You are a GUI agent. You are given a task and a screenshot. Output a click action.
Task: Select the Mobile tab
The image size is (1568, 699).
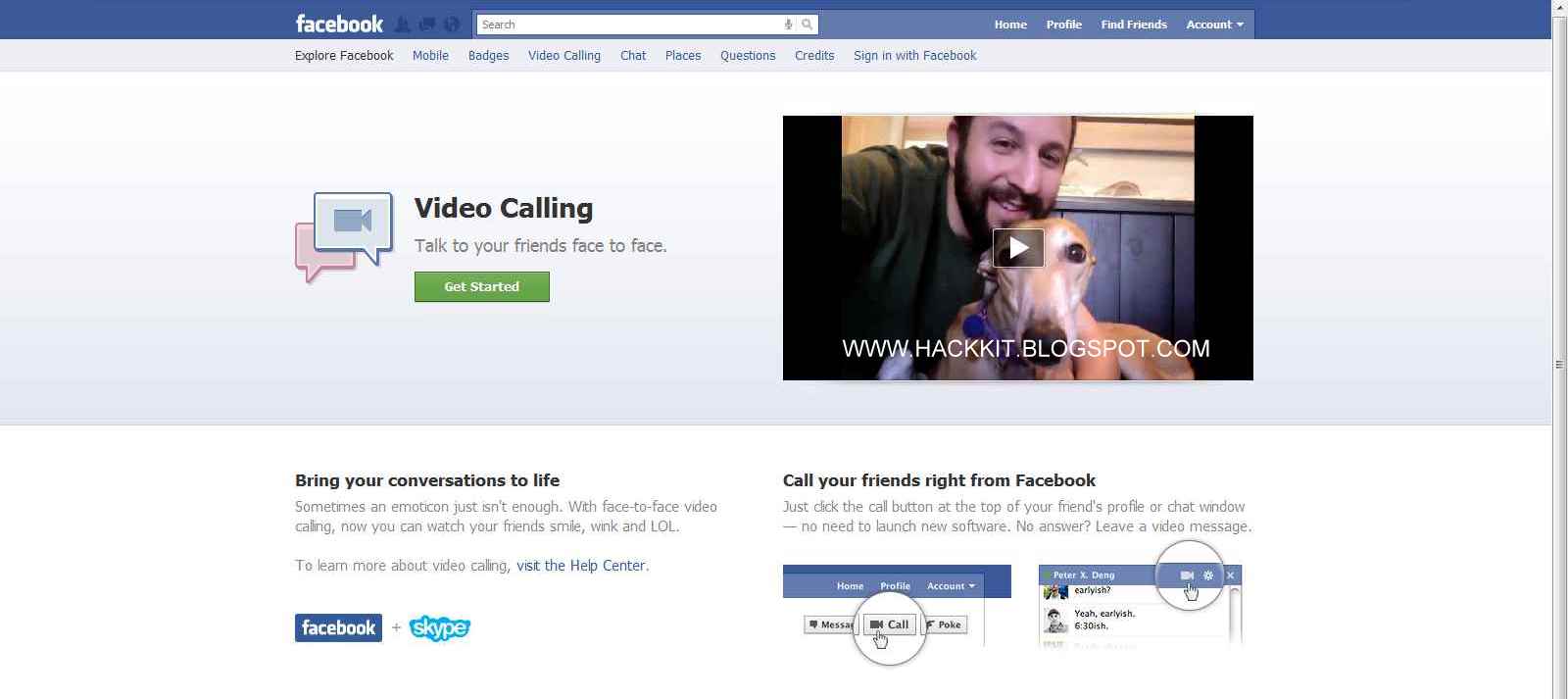(x=430, y=56)
